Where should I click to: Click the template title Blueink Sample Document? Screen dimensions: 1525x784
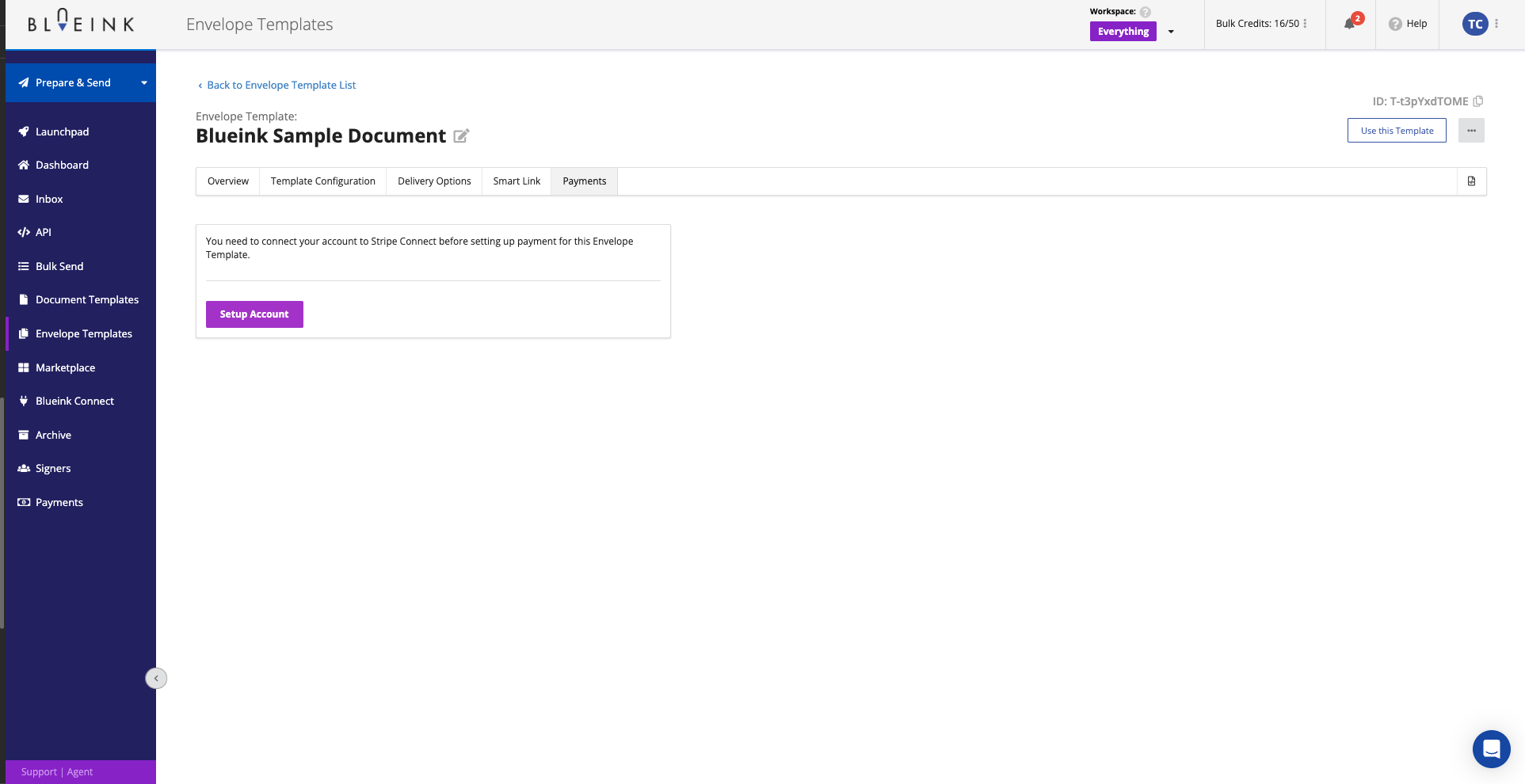point(321,136)
